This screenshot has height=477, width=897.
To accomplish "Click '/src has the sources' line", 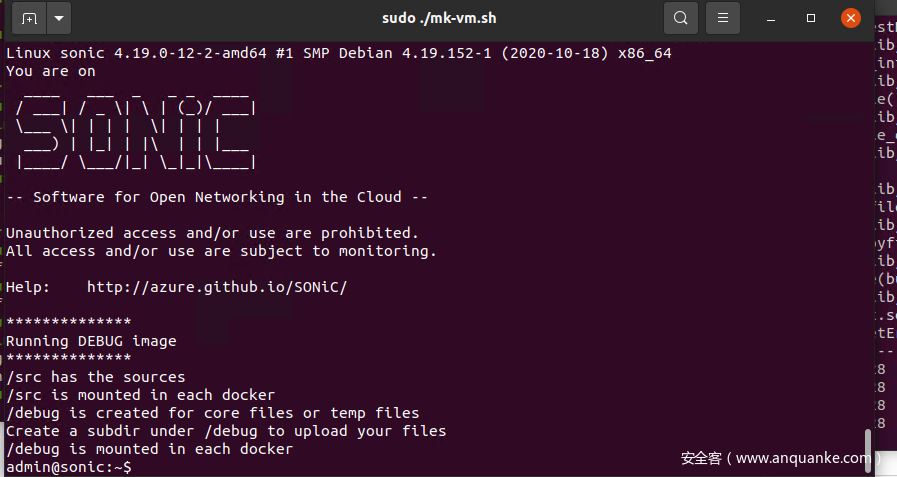I will [96, 377].
